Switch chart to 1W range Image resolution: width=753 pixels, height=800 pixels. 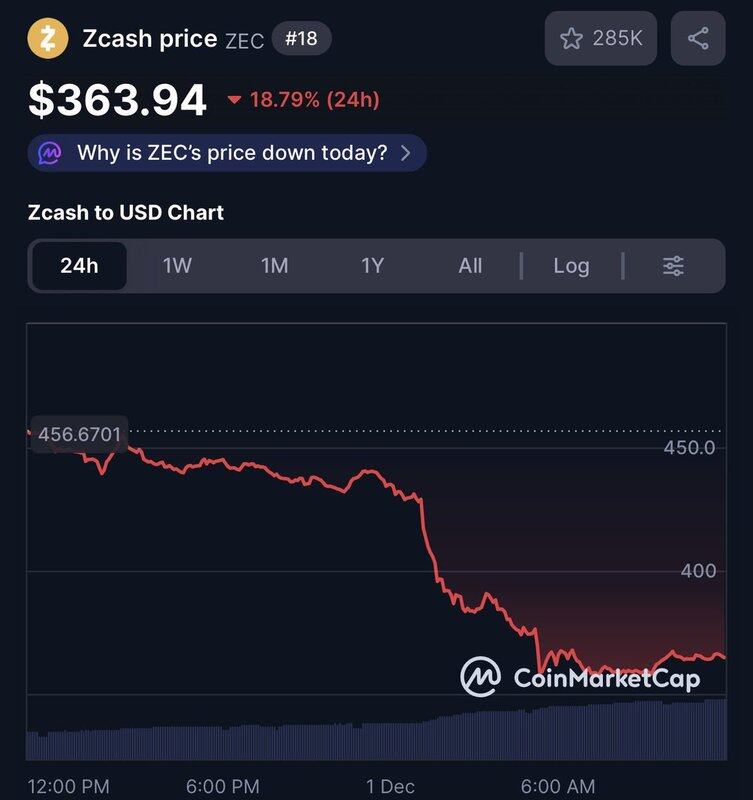[177, 266]
